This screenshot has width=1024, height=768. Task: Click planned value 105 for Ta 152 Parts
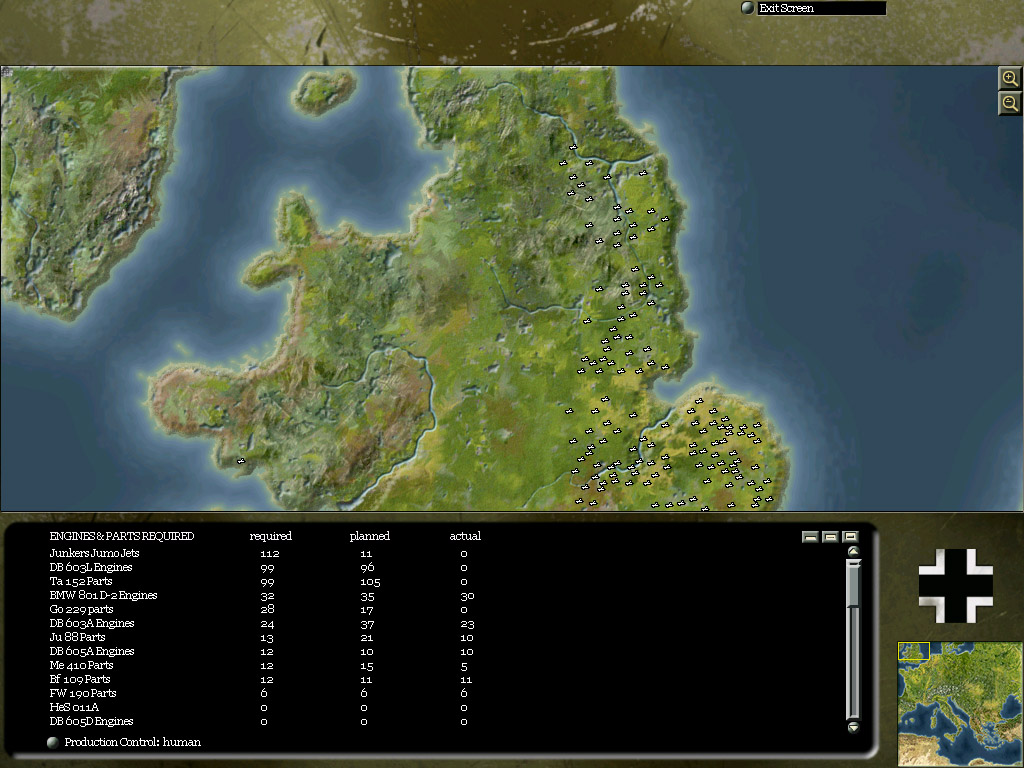pos(370,582)
